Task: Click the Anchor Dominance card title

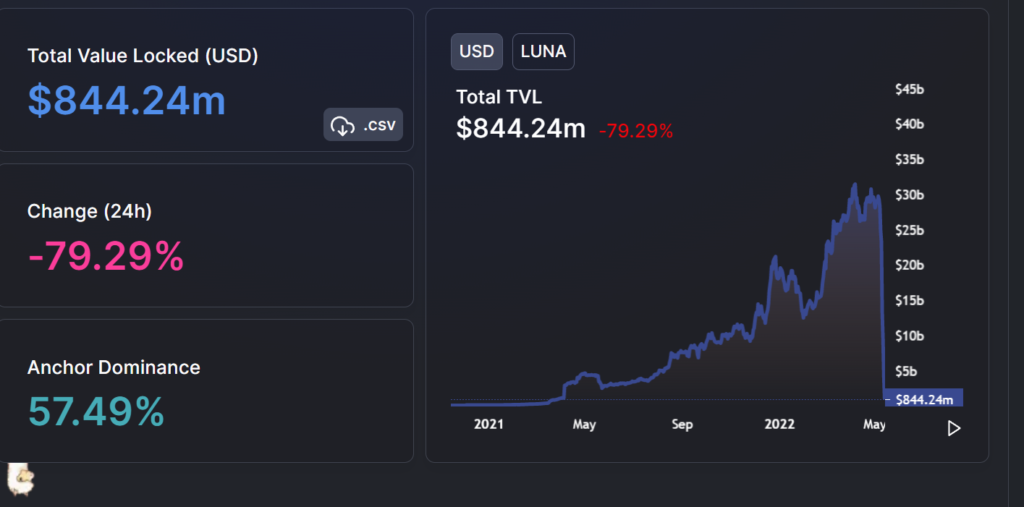Action: point(114,367)
